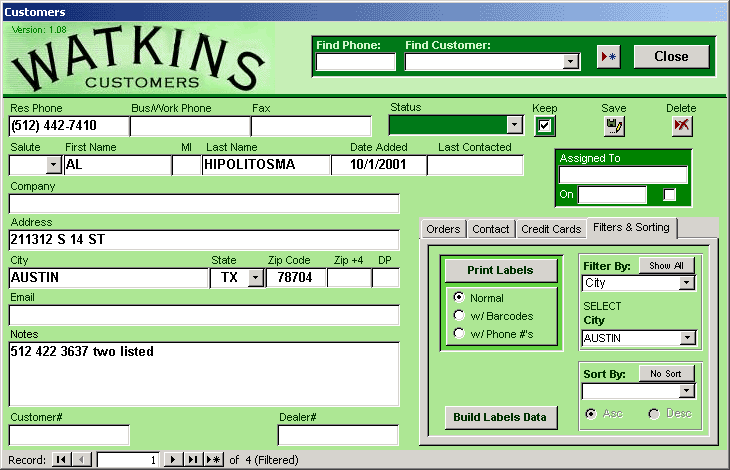Expand SELECT City AUSTIN dropdown

click(688, 338)
